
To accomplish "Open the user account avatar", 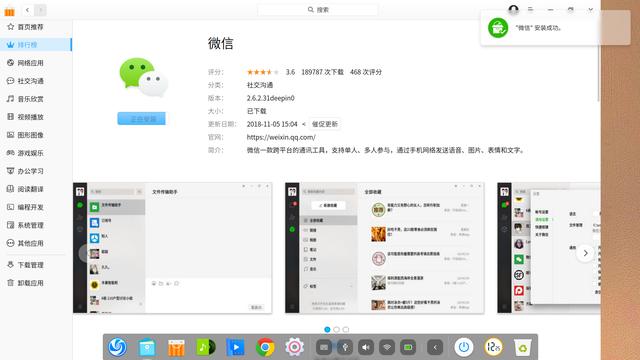I will [513, 9].
